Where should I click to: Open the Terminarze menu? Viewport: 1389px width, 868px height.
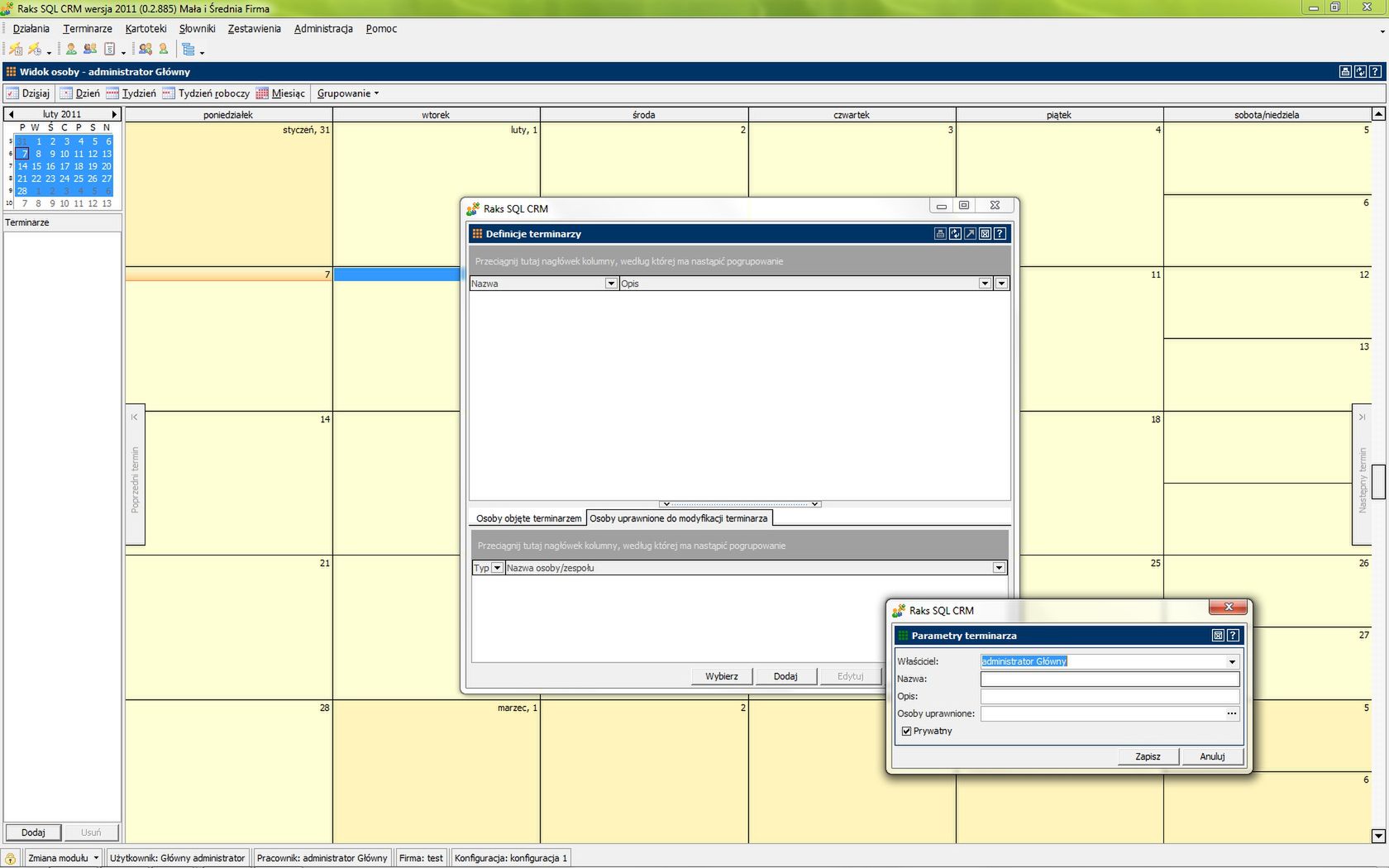pos(88,28)
